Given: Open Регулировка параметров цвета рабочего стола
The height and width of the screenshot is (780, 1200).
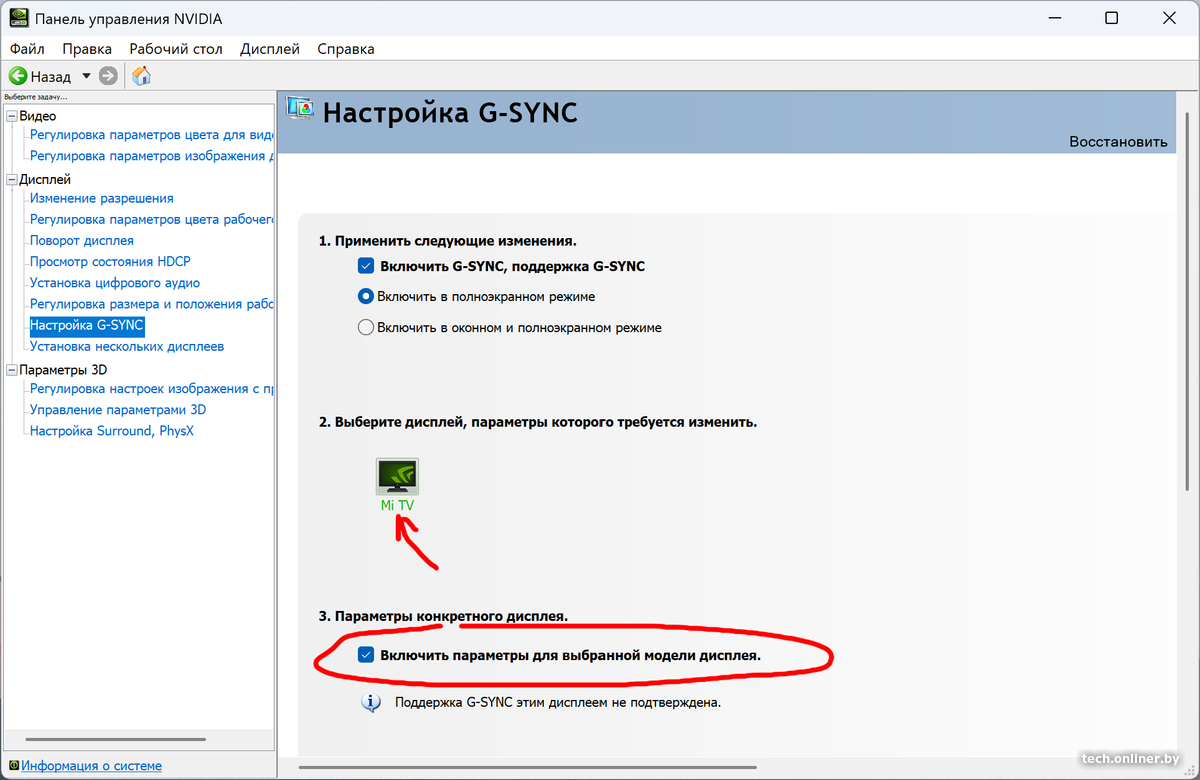Looking at the screenshot, I should point(152,219).
